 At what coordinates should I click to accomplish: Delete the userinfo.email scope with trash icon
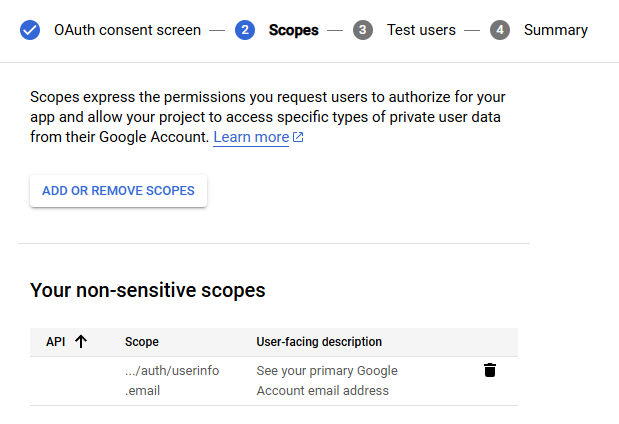[x=489, y=370]
